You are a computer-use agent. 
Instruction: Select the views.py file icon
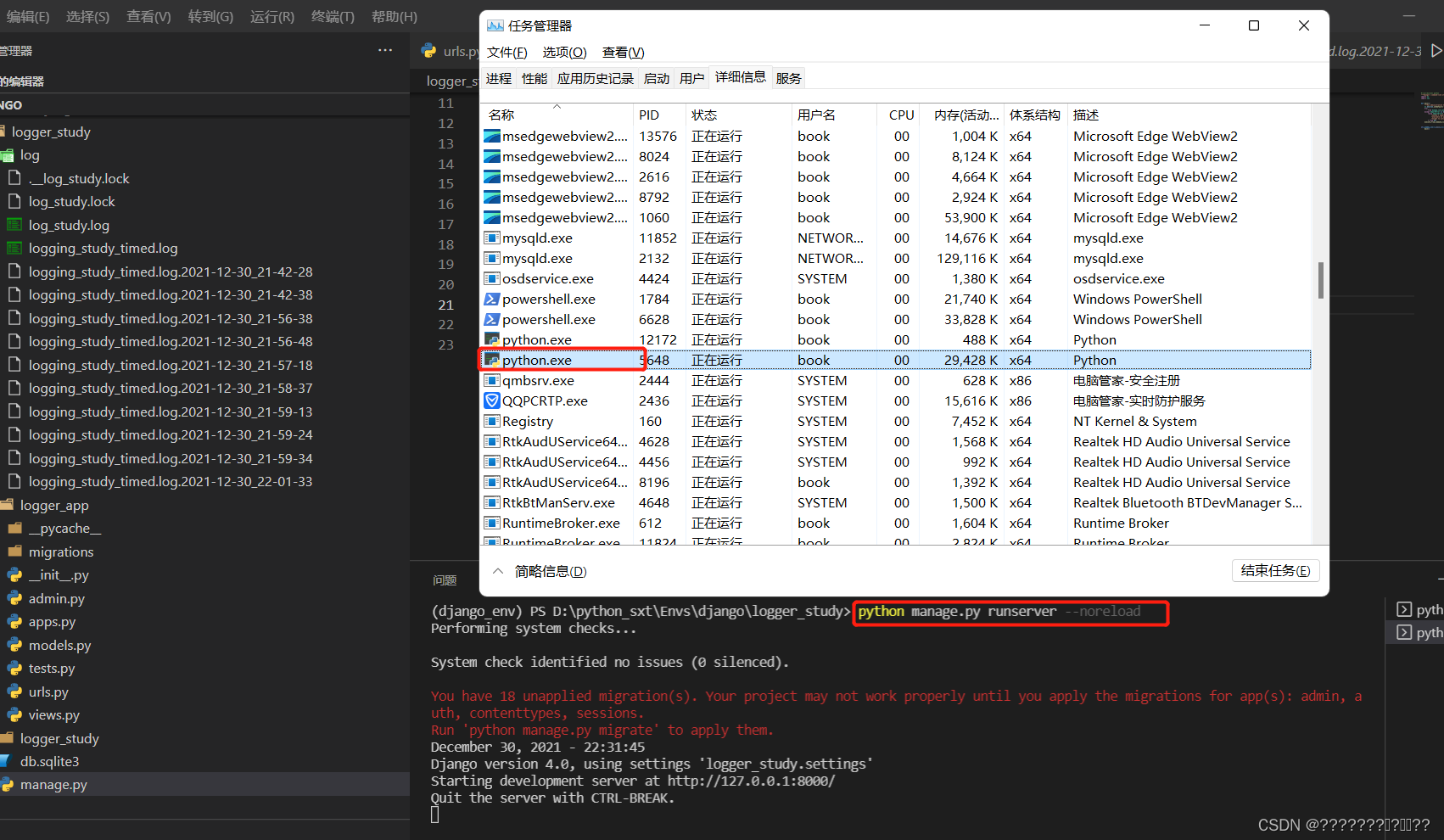(x=14, y=714)
